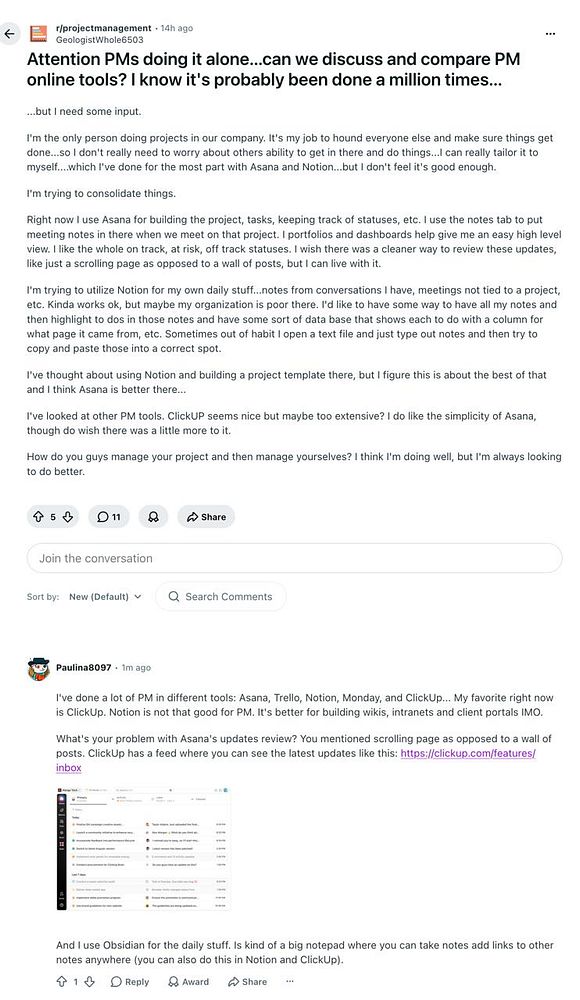The width and height of the screenshot is (580, 1000).
Task: Share the main post
Action: 205,517
